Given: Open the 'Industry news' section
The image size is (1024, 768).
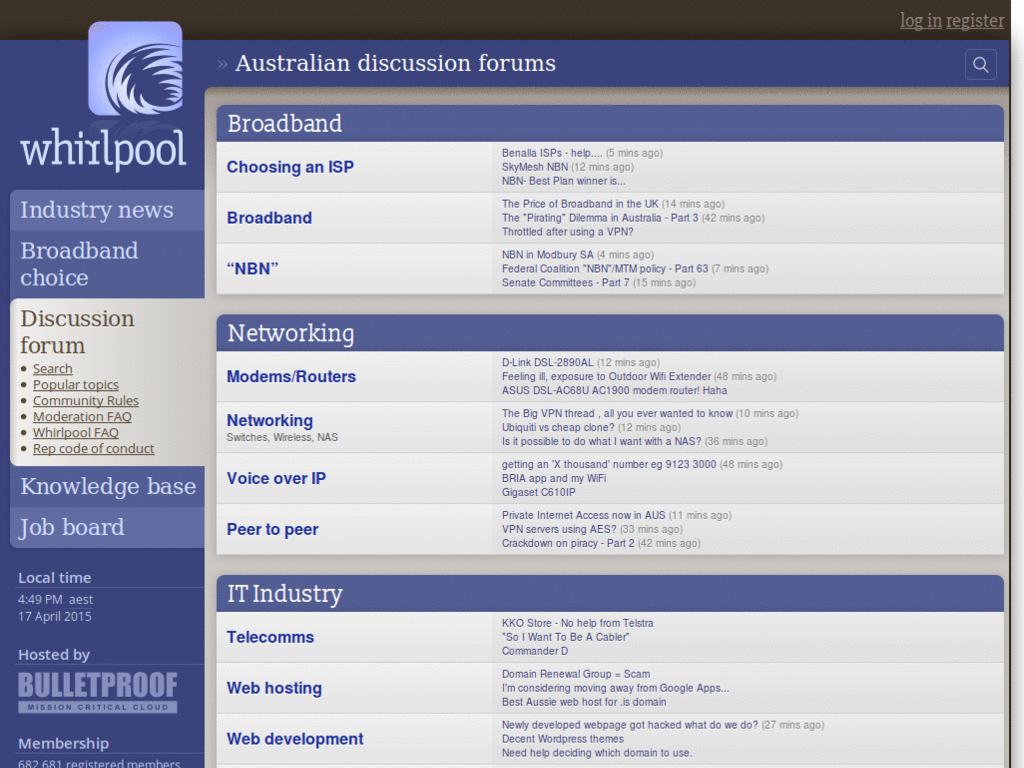Looking at the screenshot, I should pos(96,210).
